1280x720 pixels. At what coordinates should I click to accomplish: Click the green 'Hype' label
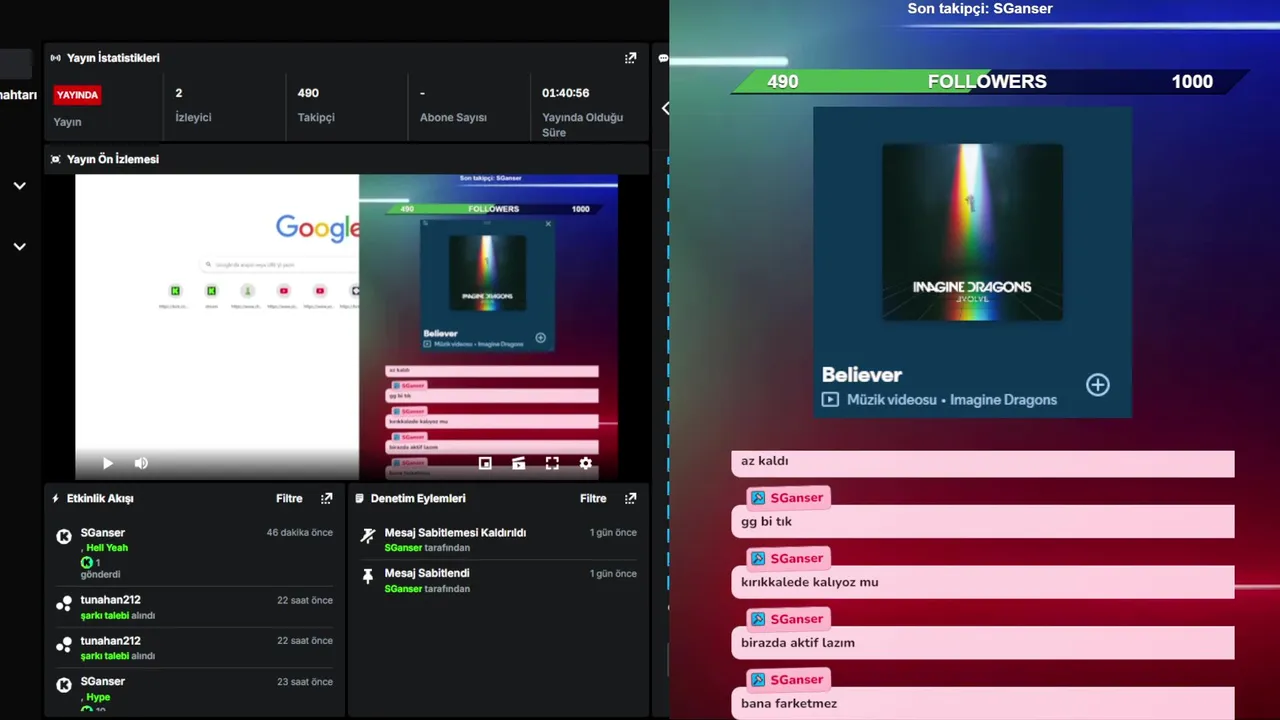[x=98, y=697]
